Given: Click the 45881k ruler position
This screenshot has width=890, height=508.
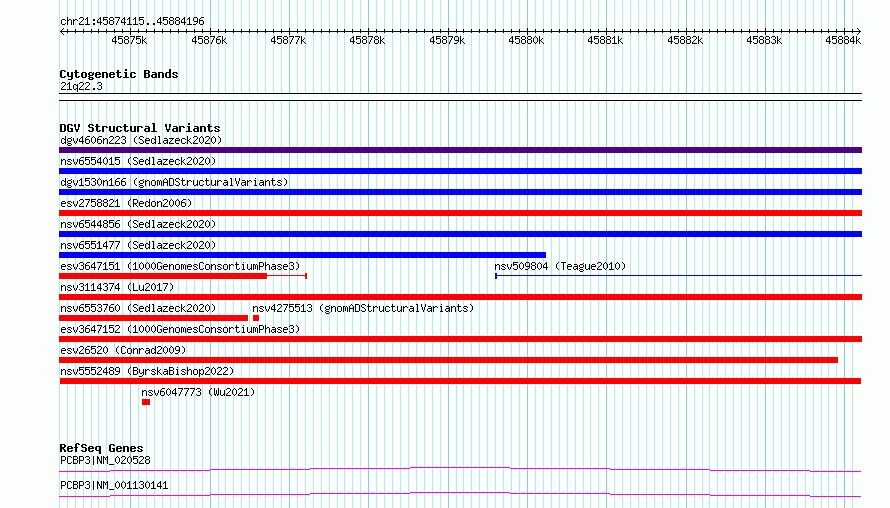Looking at the screenshot, I should coord(605,40).
